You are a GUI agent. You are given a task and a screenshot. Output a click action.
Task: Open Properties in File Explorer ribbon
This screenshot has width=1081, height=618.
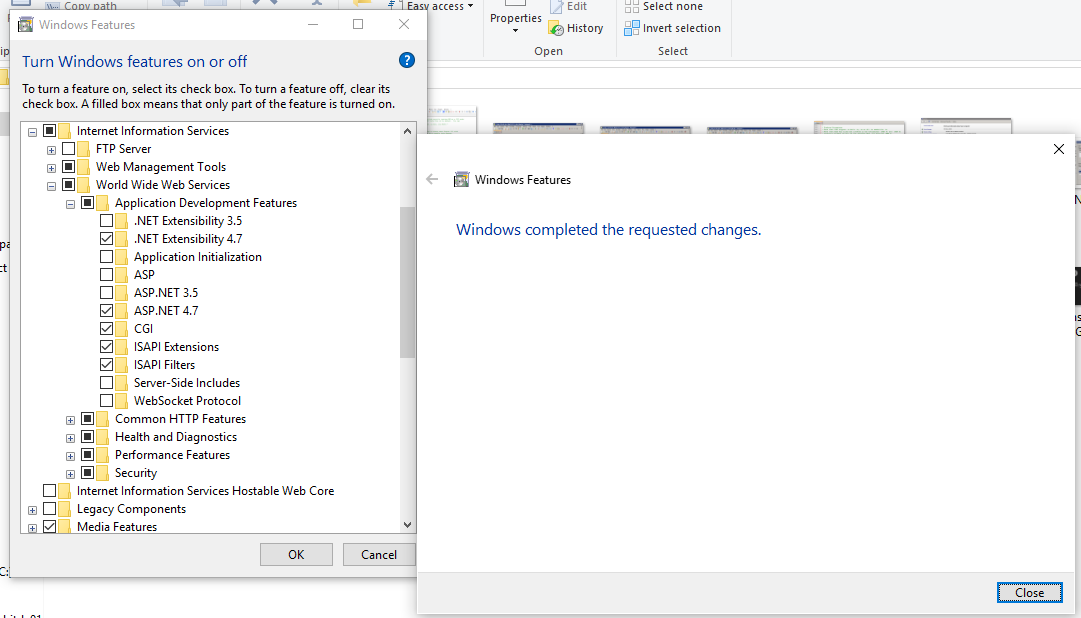point(516,19)
